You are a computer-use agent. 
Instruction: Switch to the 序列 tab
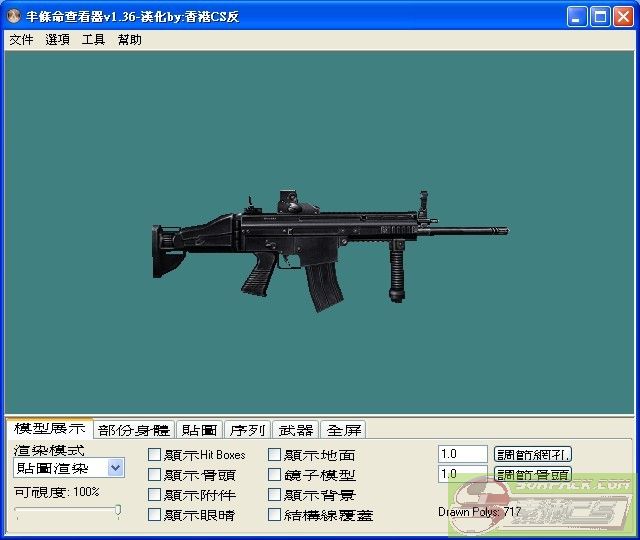[x=247, y=430]
